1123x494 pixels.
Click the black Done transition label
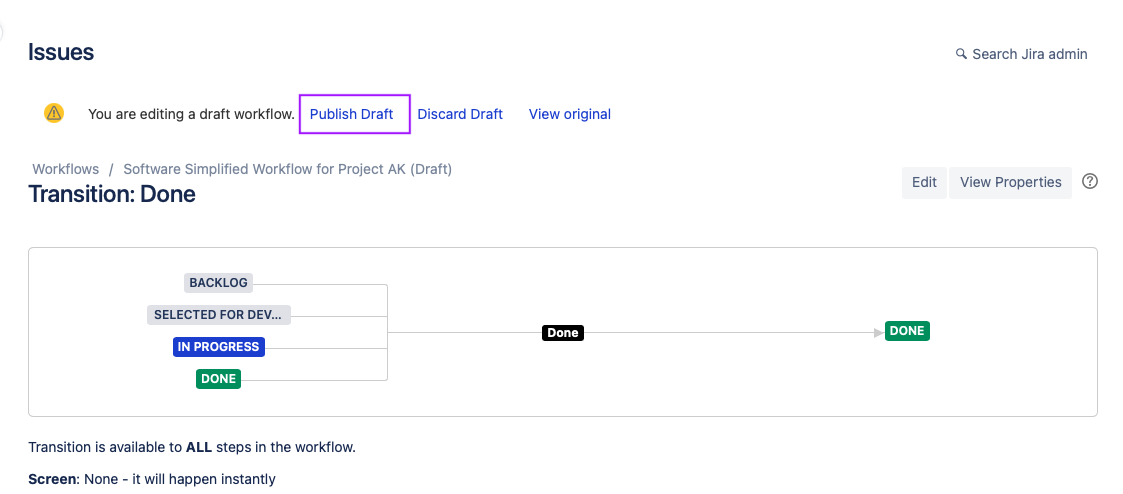563,332
